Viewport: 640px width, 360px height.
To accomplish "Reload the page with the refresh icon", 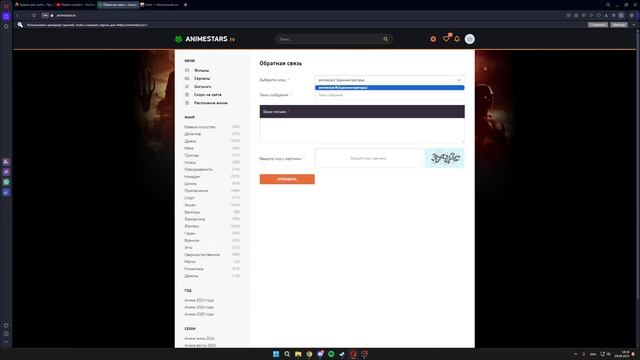I will point(34,16).
